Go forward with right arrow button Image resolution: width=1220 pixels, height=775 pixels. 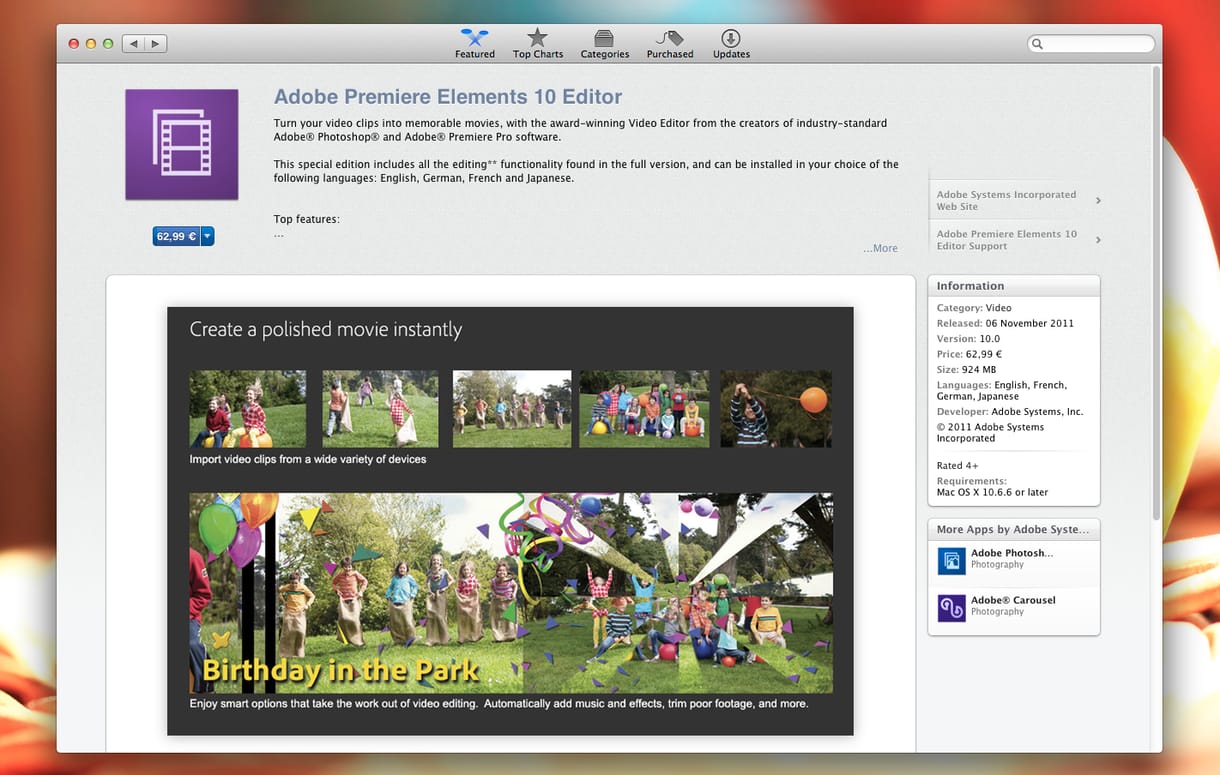tap(156, 44)
